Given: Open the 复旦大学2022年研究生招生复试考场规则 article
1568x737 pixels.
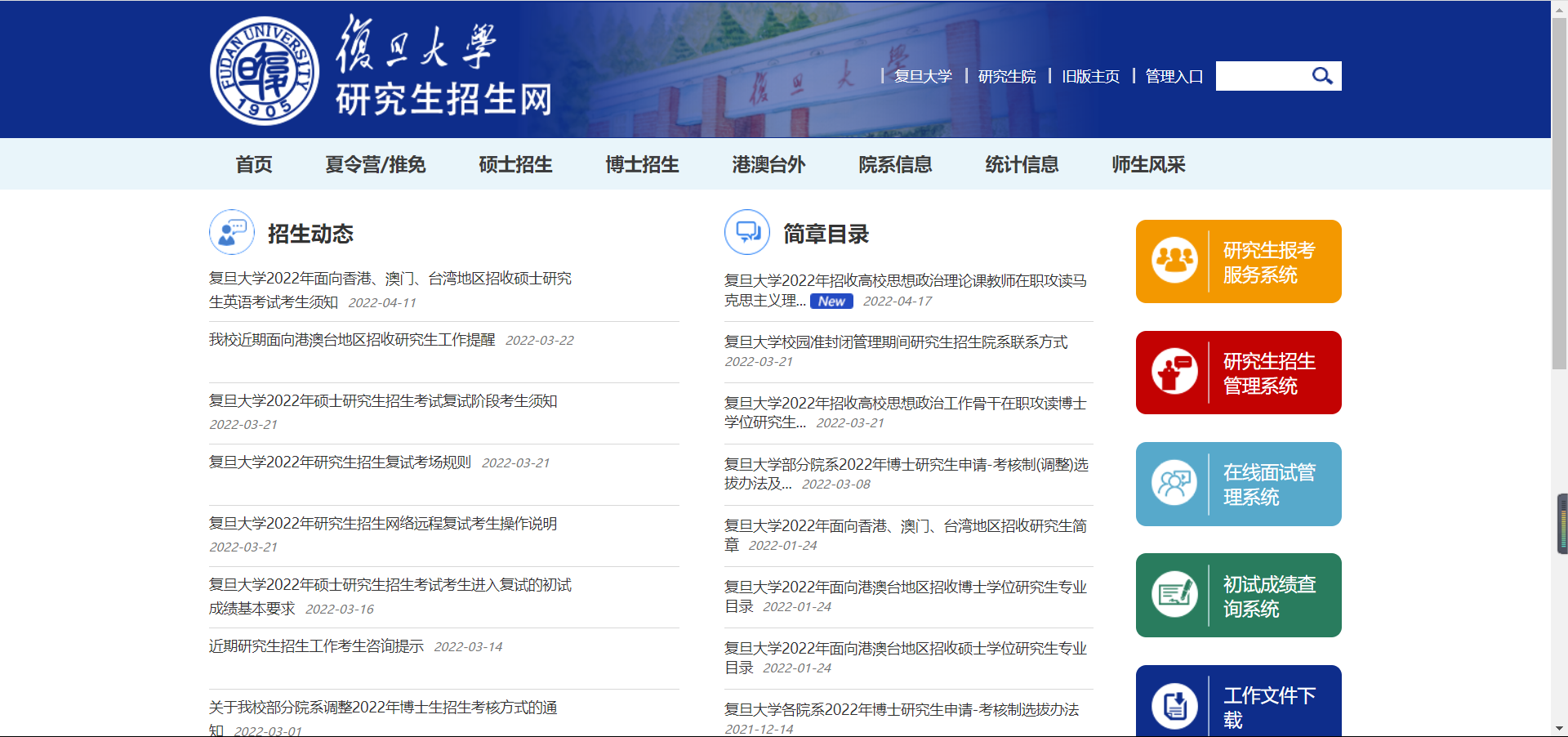Looking at the screenshot, I should [x=340, y=462].
